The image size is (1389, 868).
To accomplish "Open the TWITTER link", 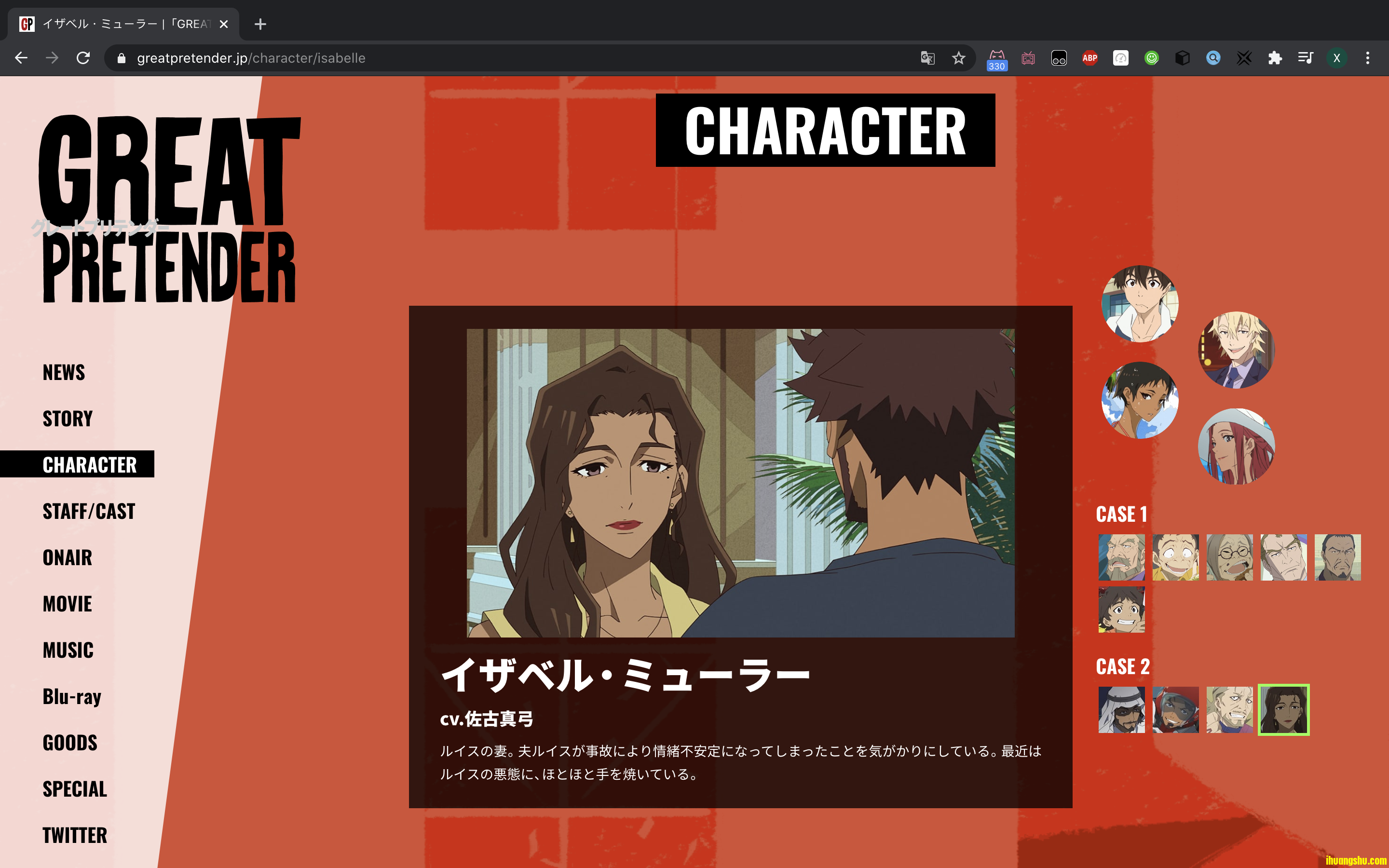I will pyautogui.click(x=75, y=835).
